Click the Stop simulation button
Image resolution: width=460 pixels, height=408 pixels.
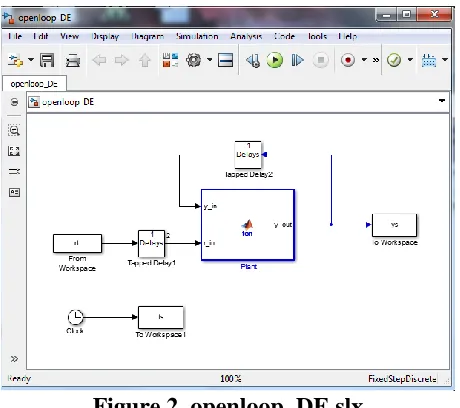pos(321,60)
